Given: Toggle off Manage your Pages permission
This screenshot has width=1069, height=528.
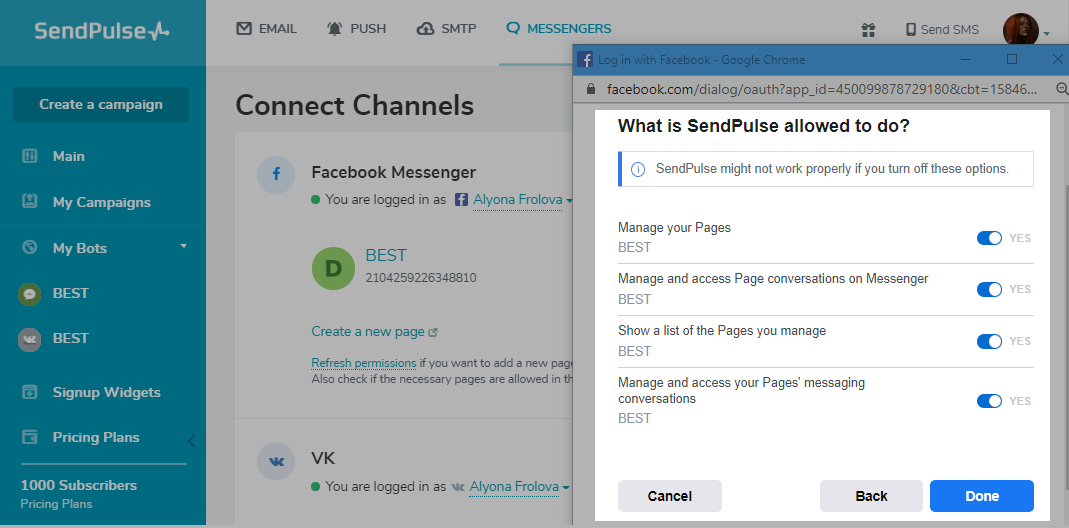Looking at the screenshot, I should coord(988,238).
